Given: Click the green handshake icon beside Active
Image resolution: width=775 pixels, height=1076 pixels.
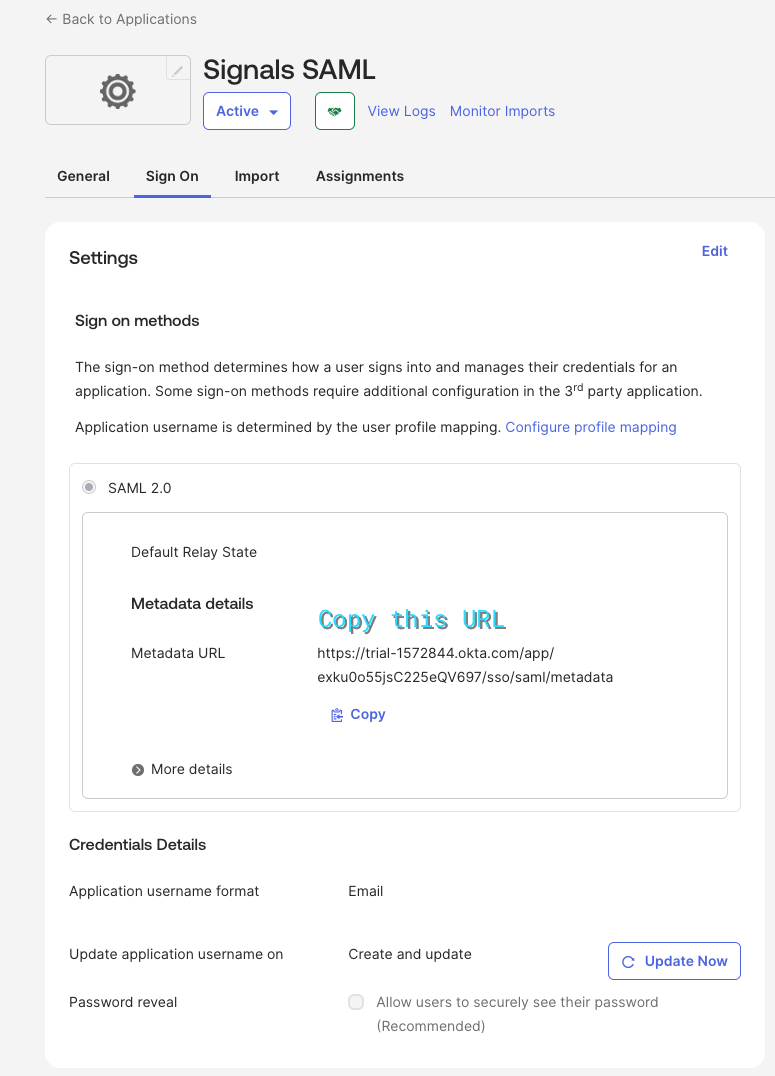Looking at the screenshot, I should [x=334, y=111].
